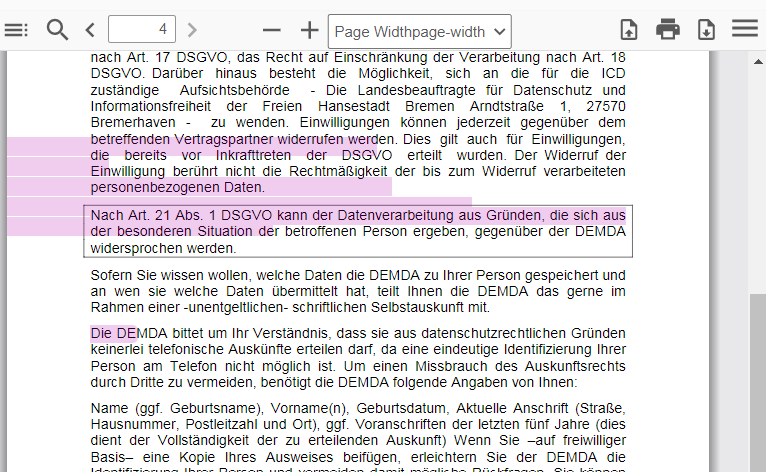Image resolution: width=766 pixels, height=472 pixels.
Task: Download the PDF with the download icon
Action: pos(706,29)
